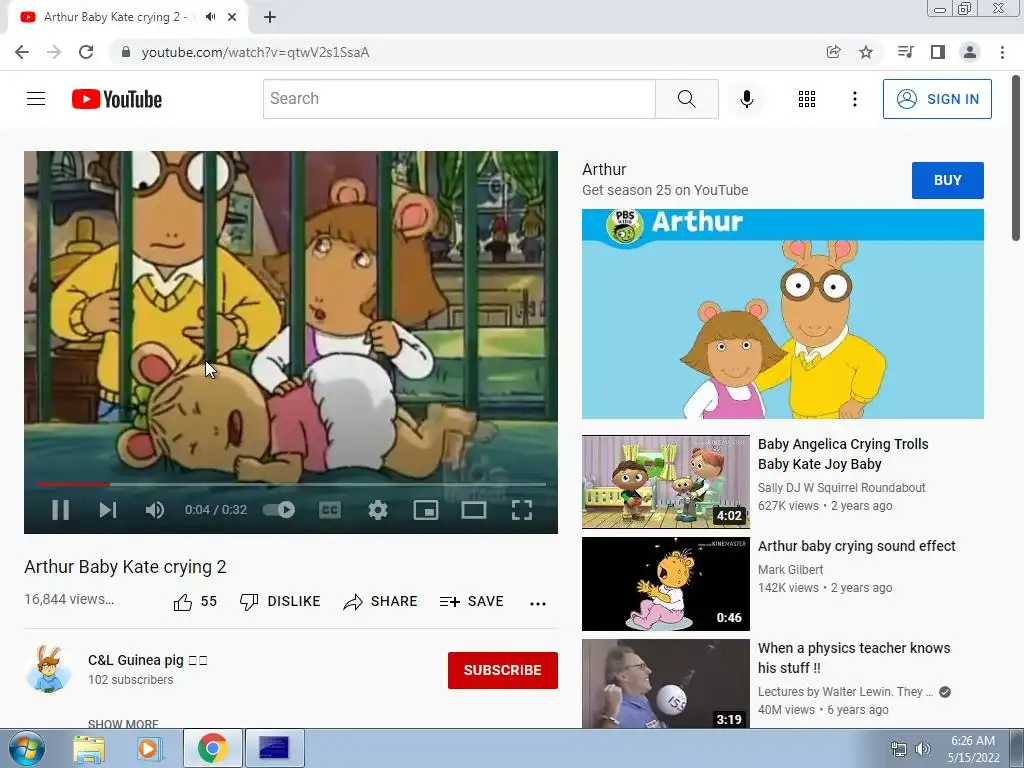The image size is (1024, 768).
Task: Click the SIGN IN button
Action: coord(937,99)
